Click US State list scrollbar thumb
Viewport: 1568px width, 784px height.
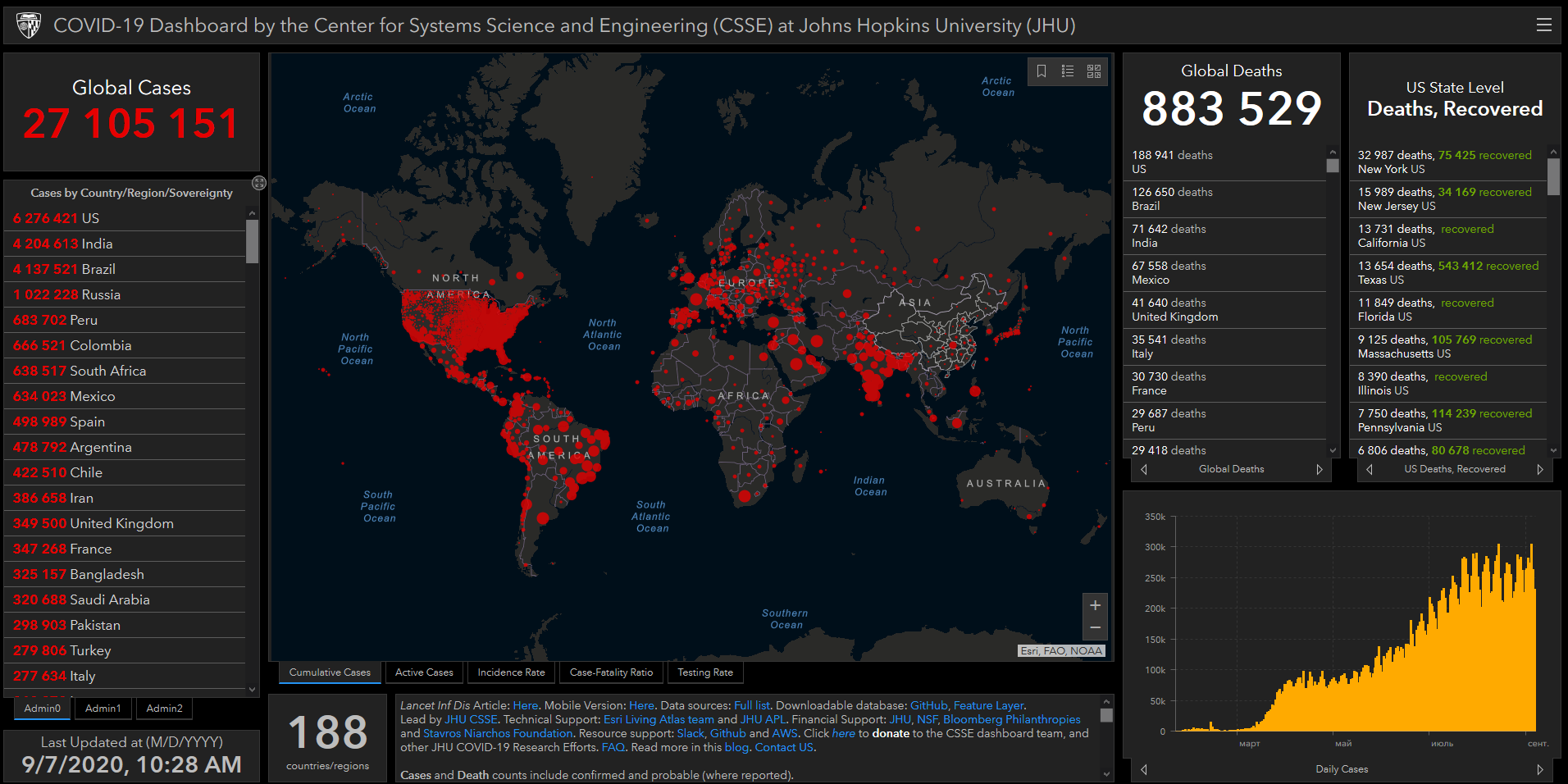1553,177
